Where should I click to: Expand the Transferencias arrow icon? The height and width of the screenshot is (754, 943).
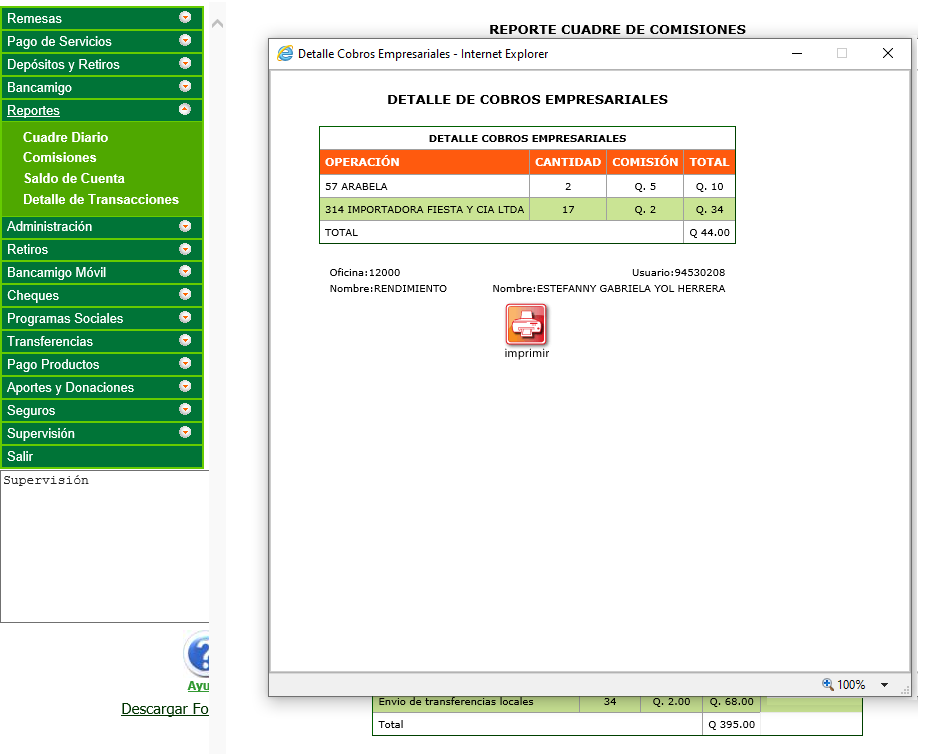(185, 341)
